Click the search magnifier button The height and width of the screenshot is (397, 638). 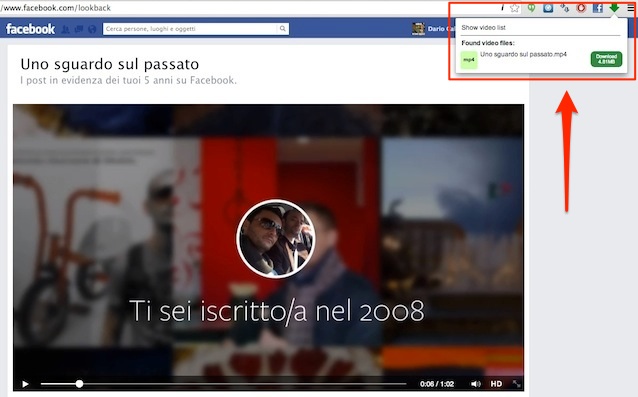click(x=283, y=29)
